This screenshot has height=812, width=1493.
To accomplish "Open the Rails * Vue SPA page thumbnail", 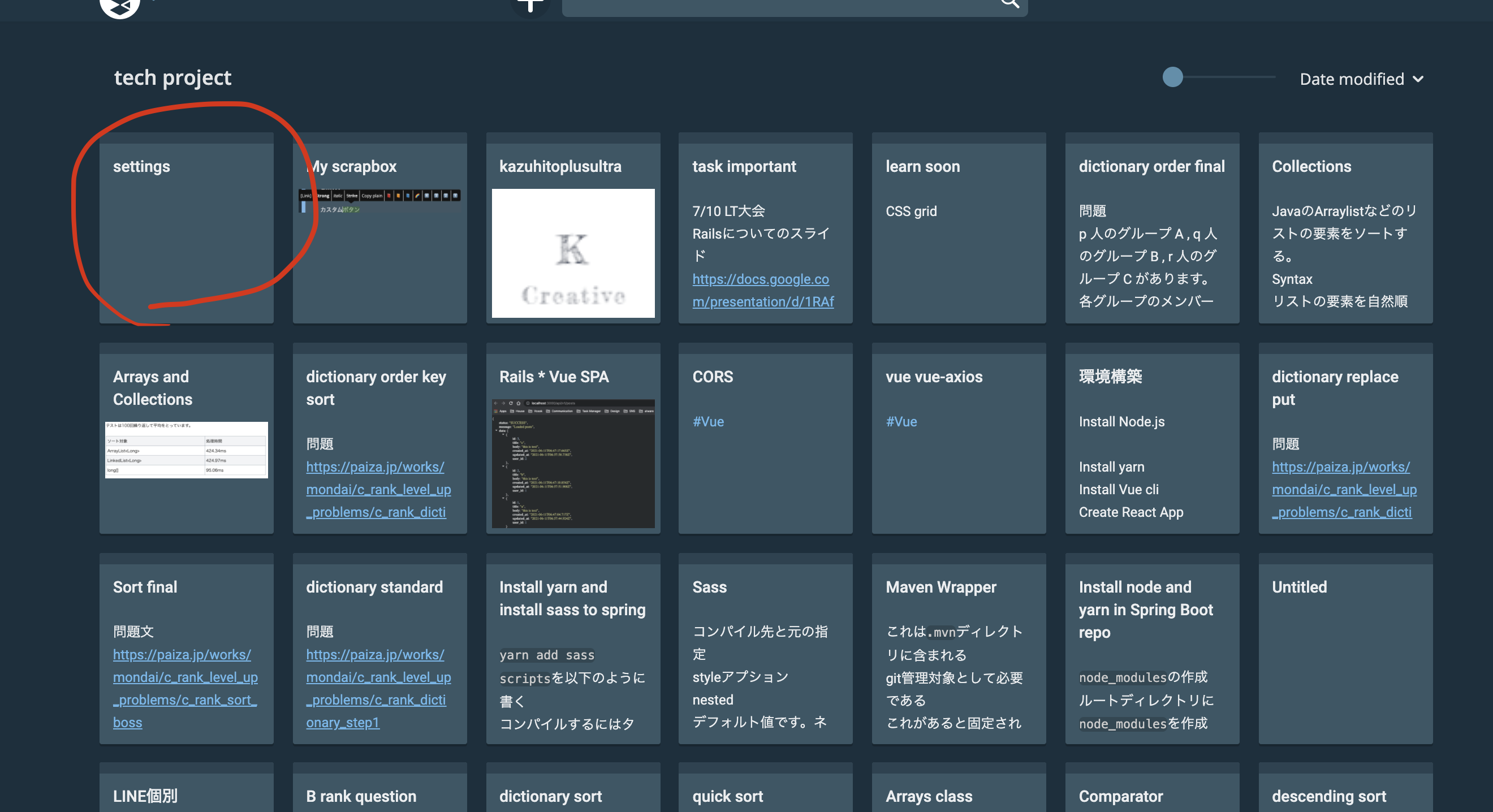I will pos(573,464).
